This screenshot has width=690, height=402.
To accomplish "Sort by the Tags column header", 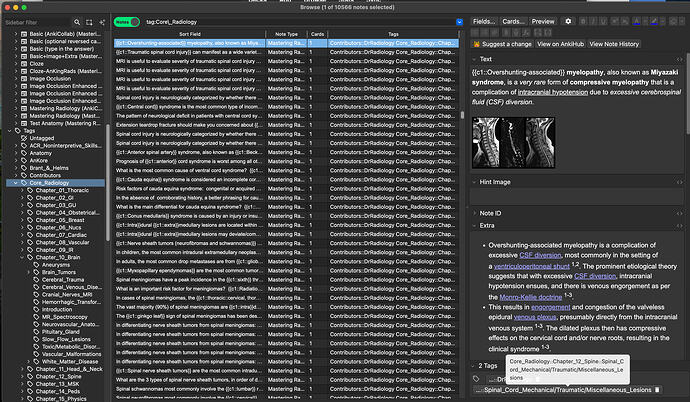I will coord(393,34).
